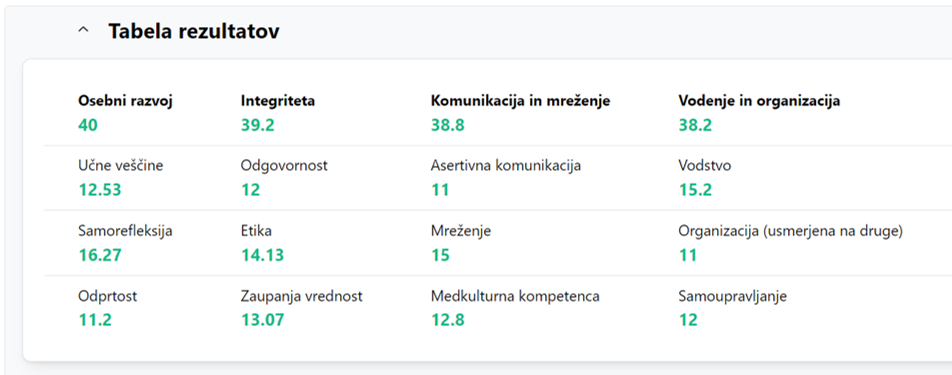The height and width of the screenshot is (375, 952).
Task: Click the Vodenje in organizacija header
Action: click(x=760, y=101)
